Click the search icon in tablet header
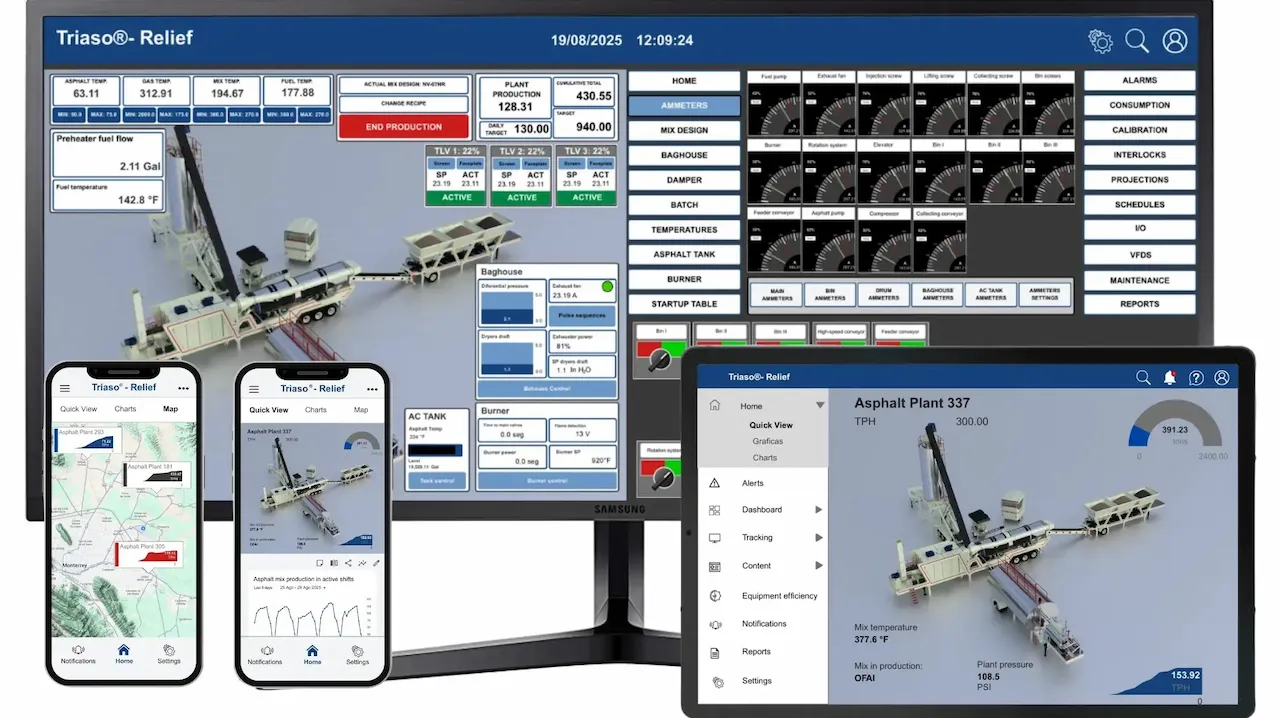This screenshot has height=718, width=1280. click(x=1143, y=378)
